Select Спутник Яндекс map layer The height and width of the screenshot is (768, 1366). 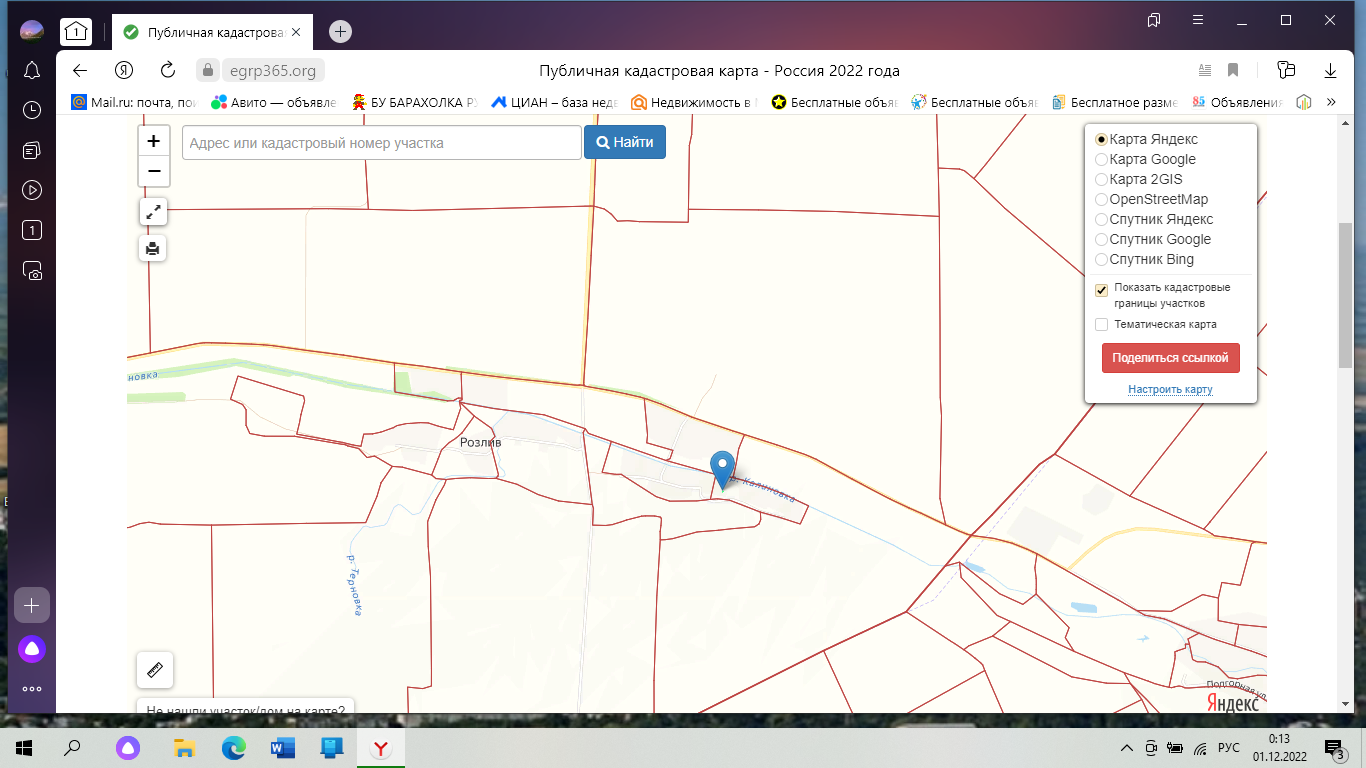(1102, 220)
